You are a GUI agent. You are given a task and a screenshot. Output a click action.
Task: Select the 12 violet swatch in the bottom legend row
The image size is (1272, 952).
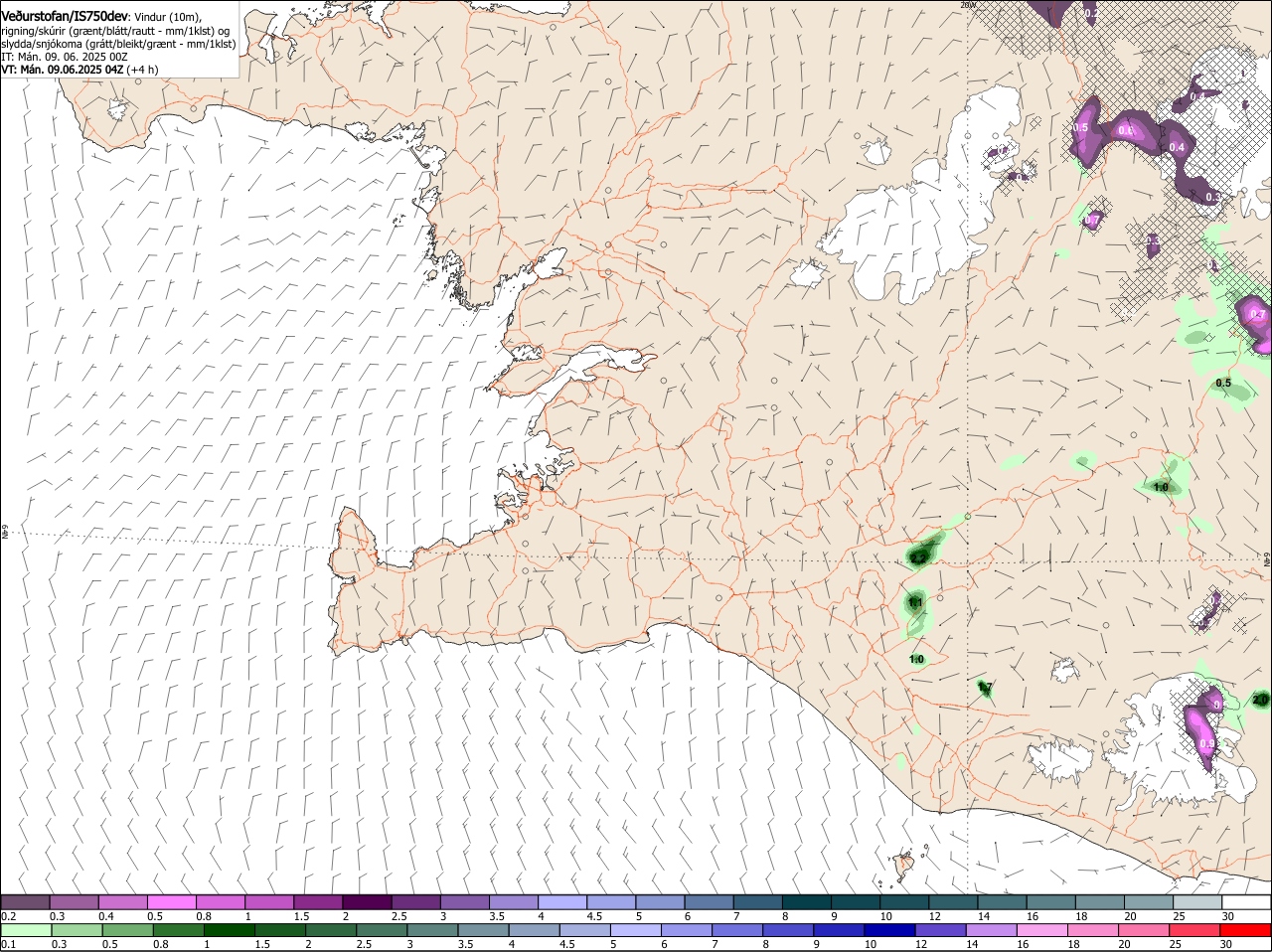[x=941, y=930]
